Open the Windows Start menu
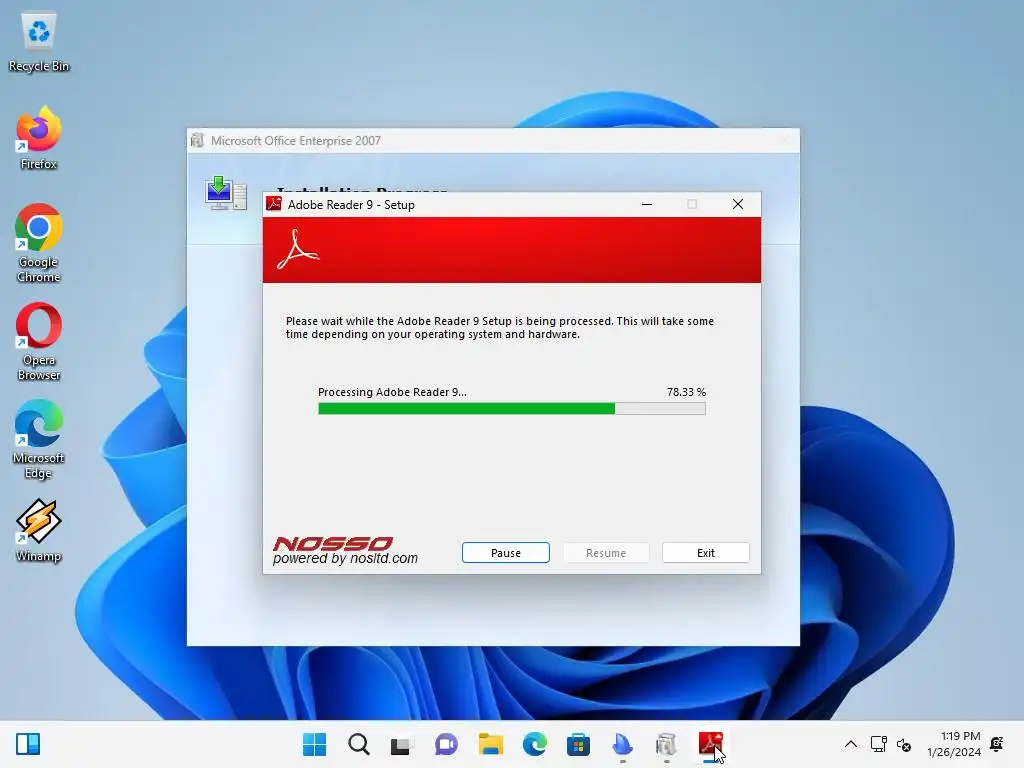 [314, 744]
